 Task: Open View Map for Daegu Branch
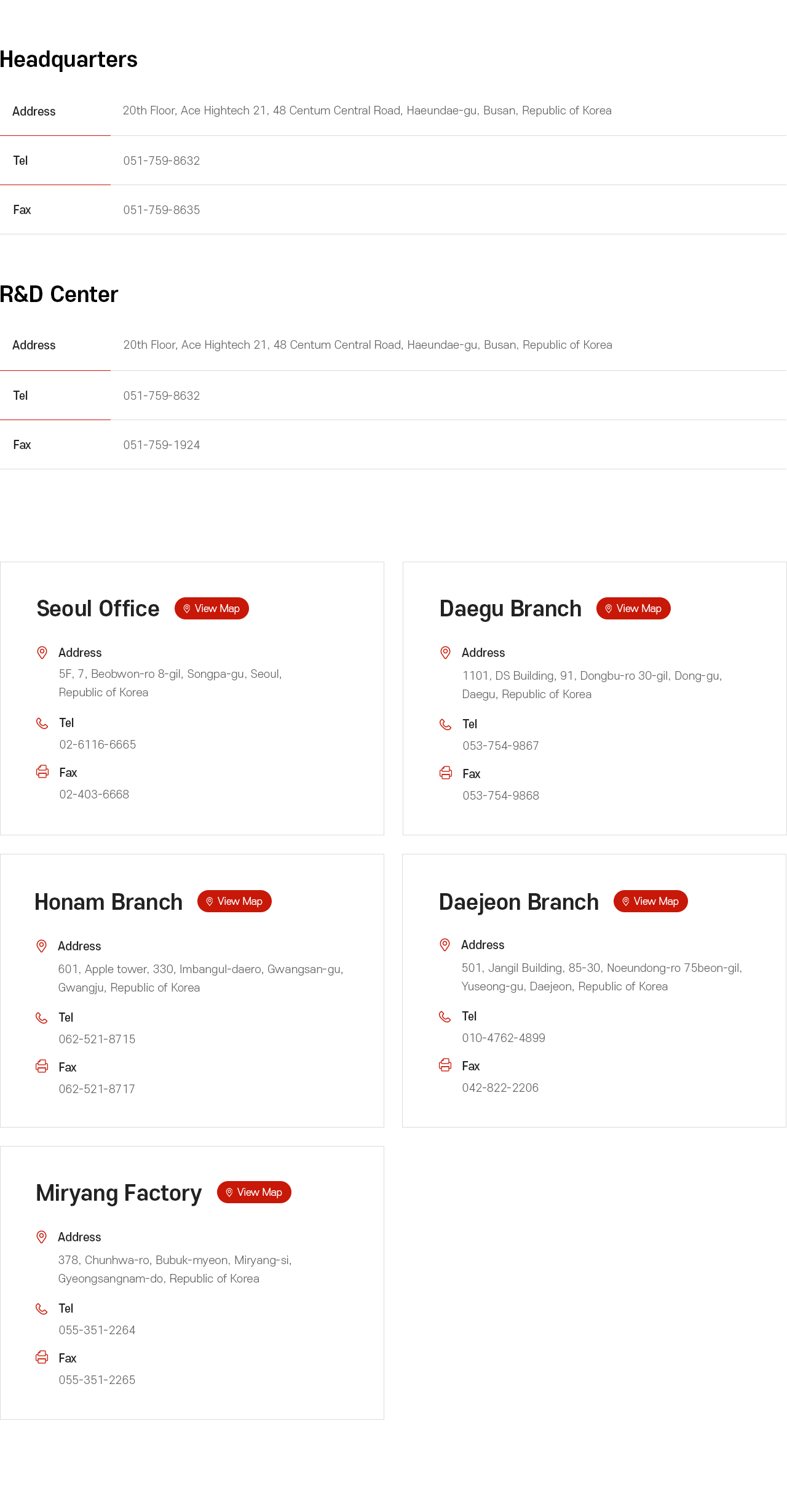tap(633, 608)
